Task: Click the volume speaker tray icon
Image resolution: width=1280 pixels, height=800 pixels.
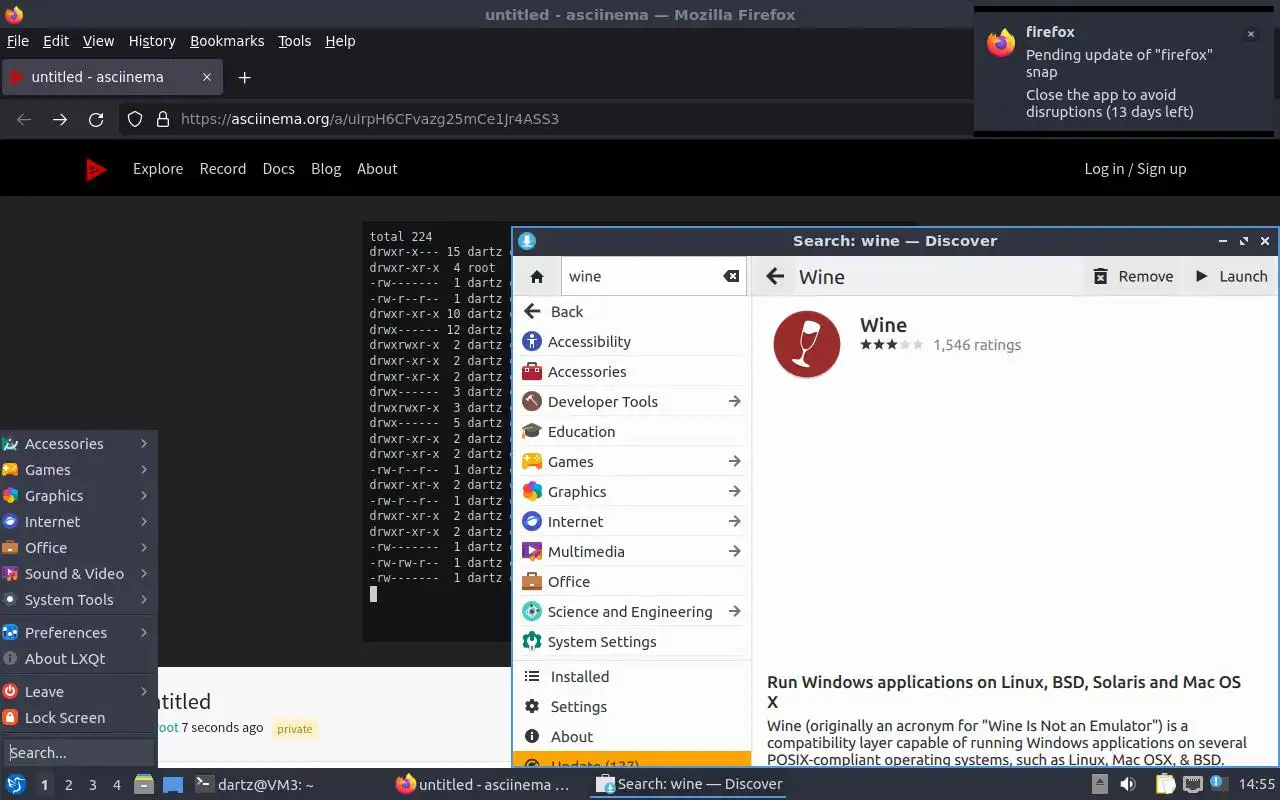Action: click(1128, 785)
